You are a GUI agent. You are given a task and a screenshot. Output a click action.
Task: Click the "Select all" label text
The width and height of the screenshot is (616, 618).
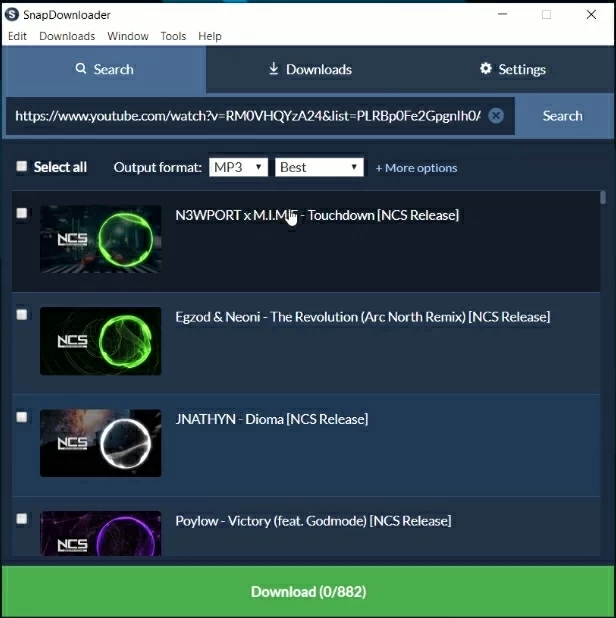coord(60,167)
